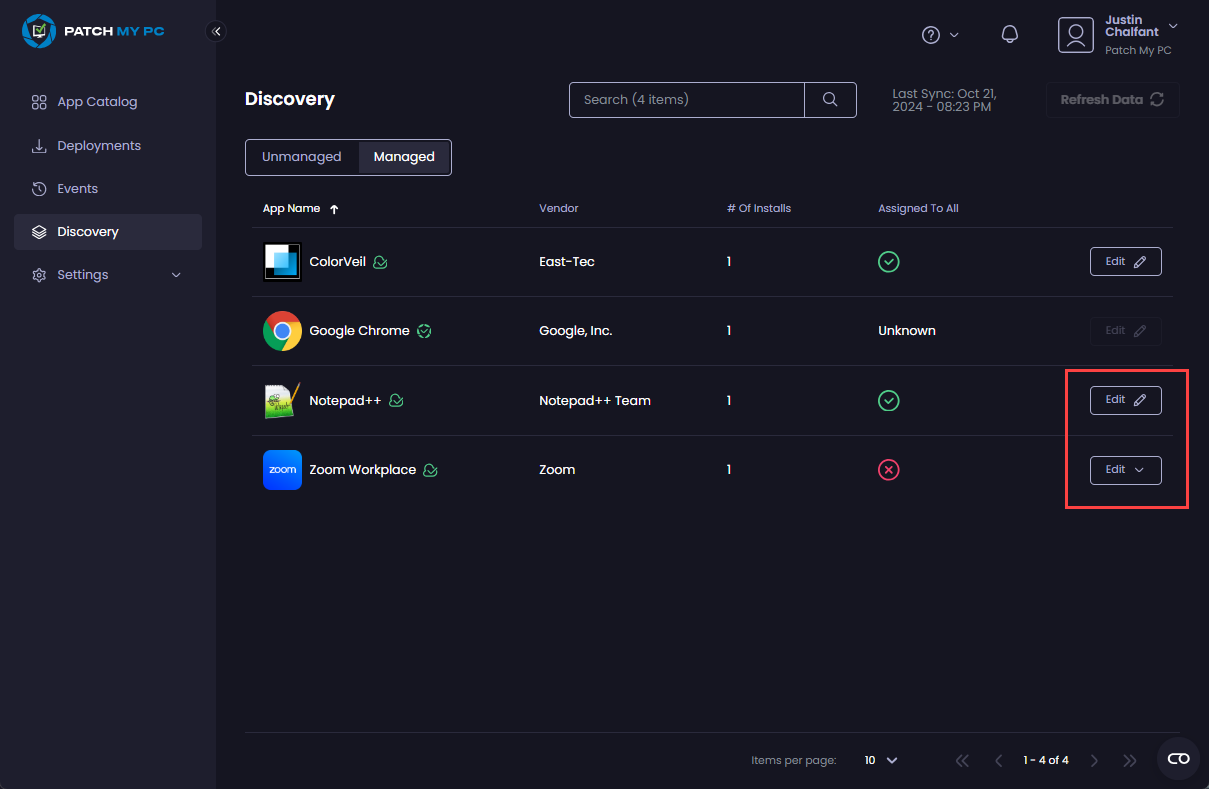Image resolution: width=1209 pixels, height=789 pixels.
Task: Click the ColorVeil app icon
Action: tap(282, 262)
